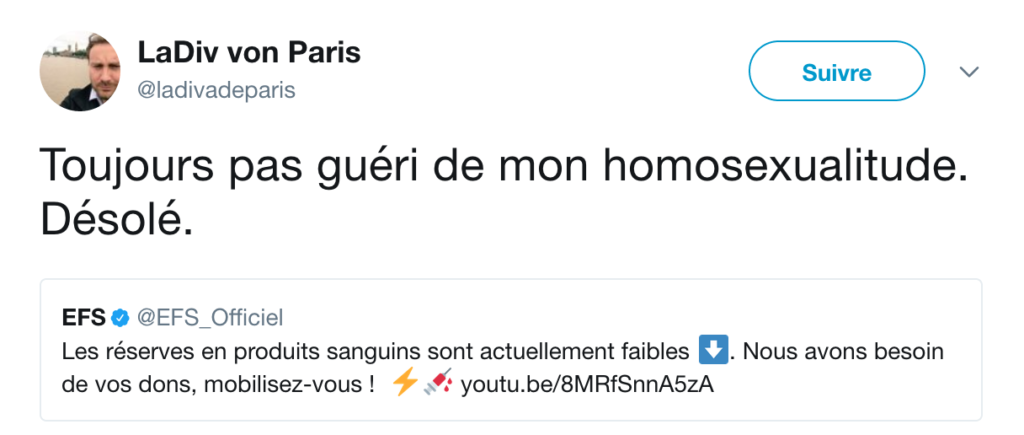
Task: Click the quoted line about réserves en produits sanguins
Action: coord(375,353)
